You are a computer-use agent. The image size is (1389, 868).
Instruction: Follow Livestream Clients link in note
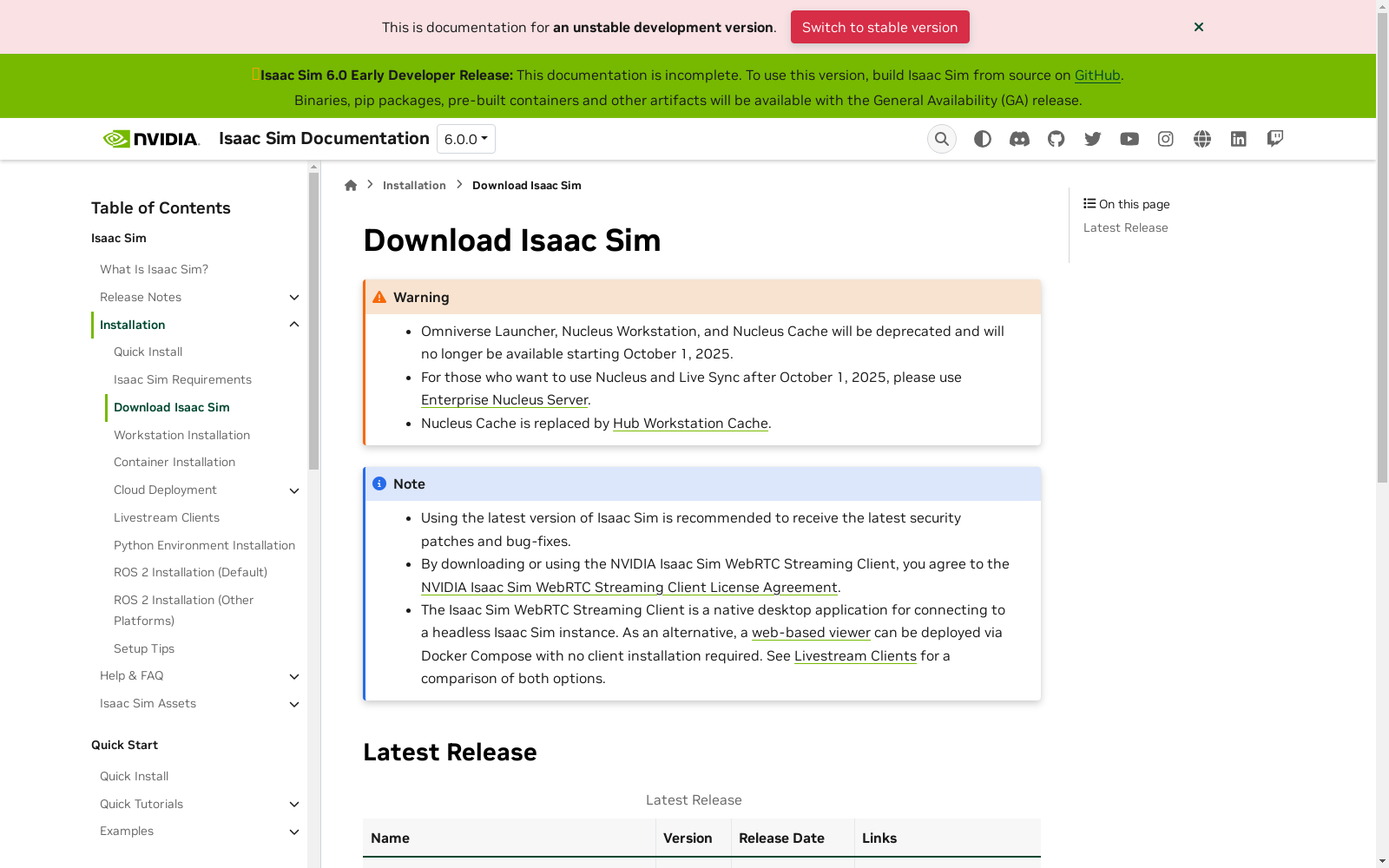[x=855, y=656]
